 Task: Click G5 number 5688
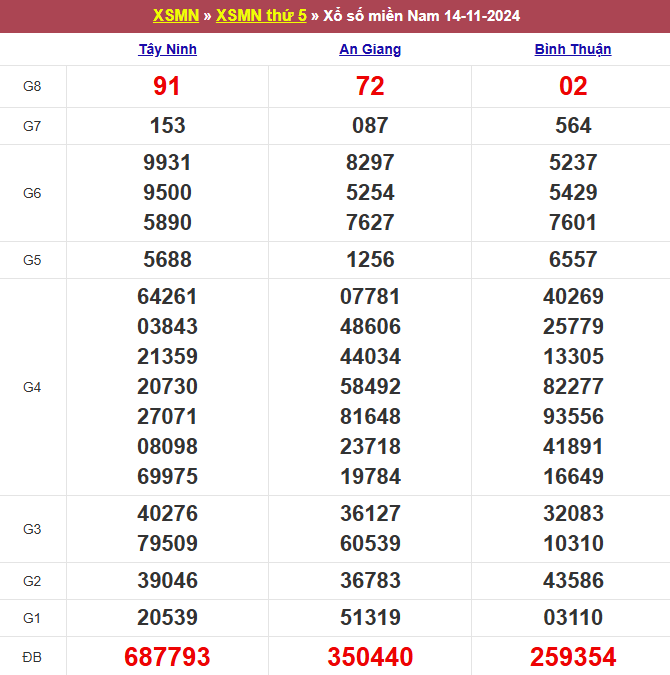click(167, 260)
